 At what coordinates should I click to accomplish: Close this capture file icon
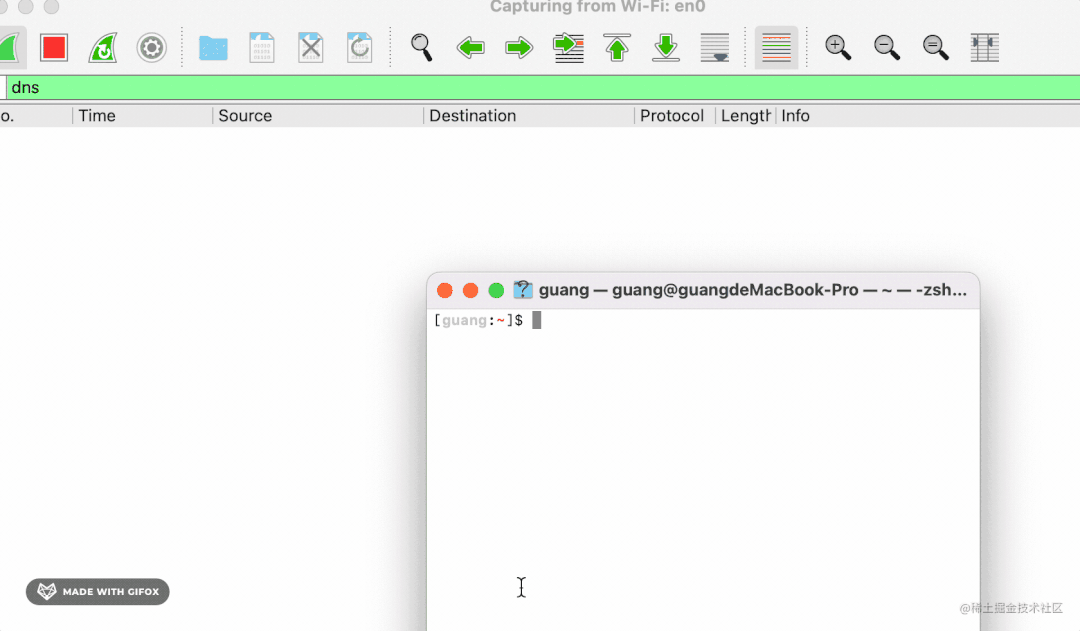[x=311, y=48]
